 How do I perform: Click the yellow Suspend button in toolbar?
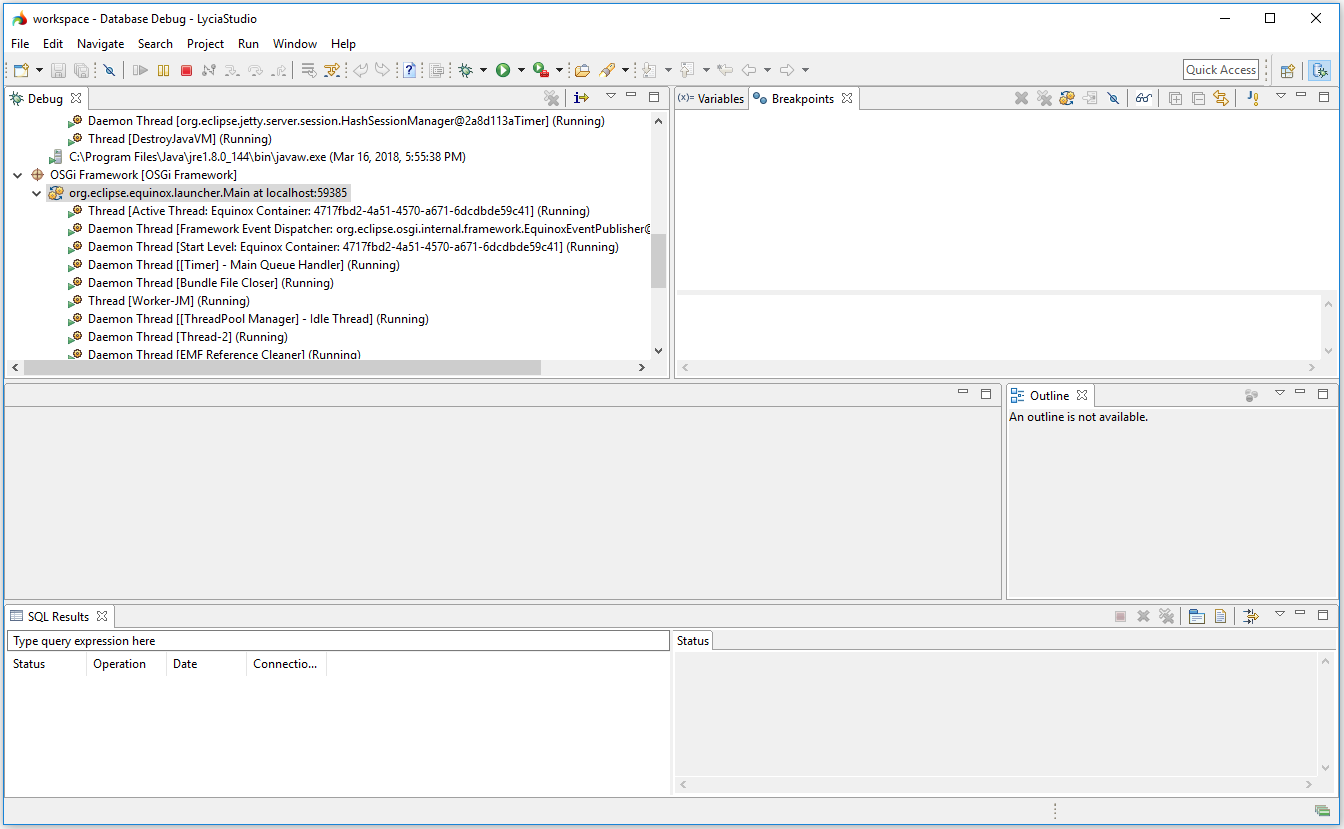(x=163, y=70)
